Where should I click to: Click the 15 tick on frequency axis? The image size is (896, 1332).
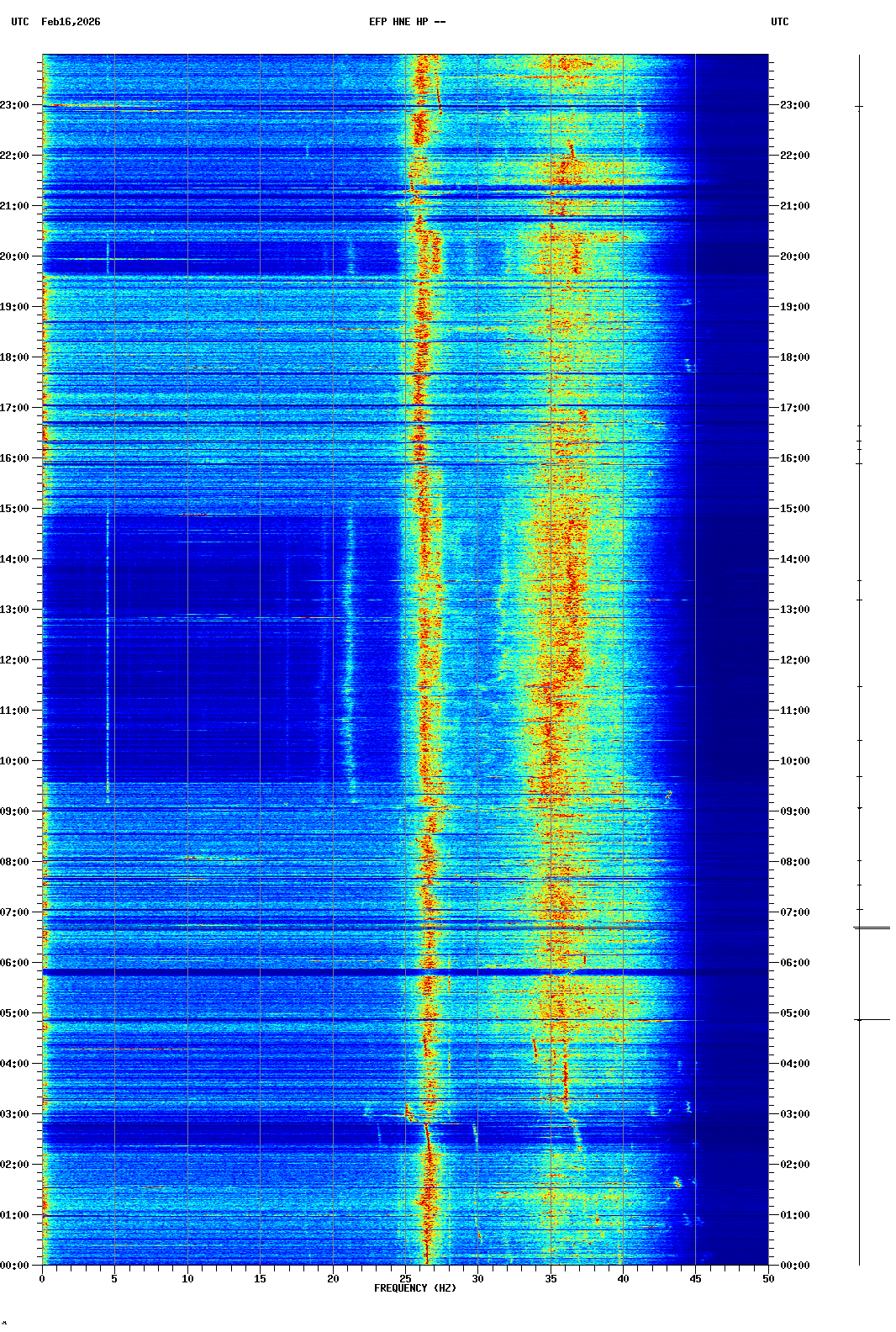260,1278
